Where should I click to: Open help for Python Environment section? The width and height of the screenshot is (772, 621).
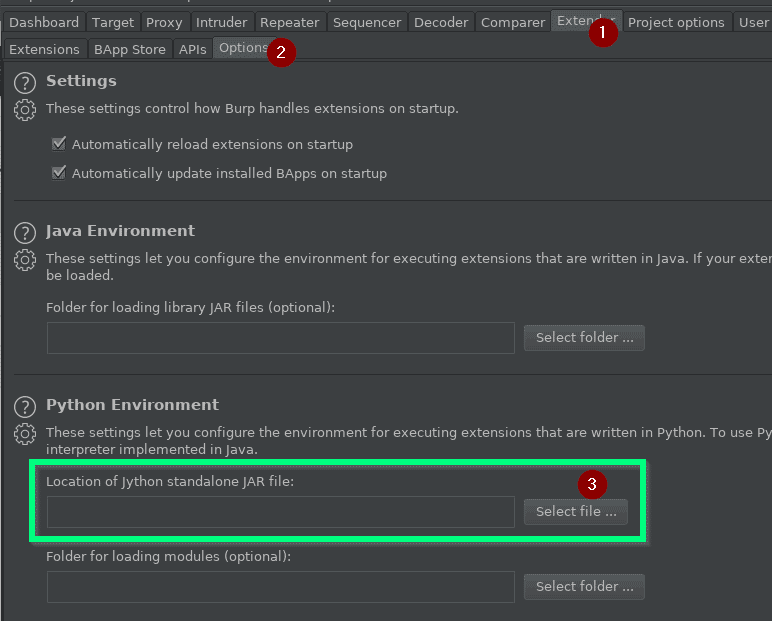pyautogui.click(x=25, y=407)
